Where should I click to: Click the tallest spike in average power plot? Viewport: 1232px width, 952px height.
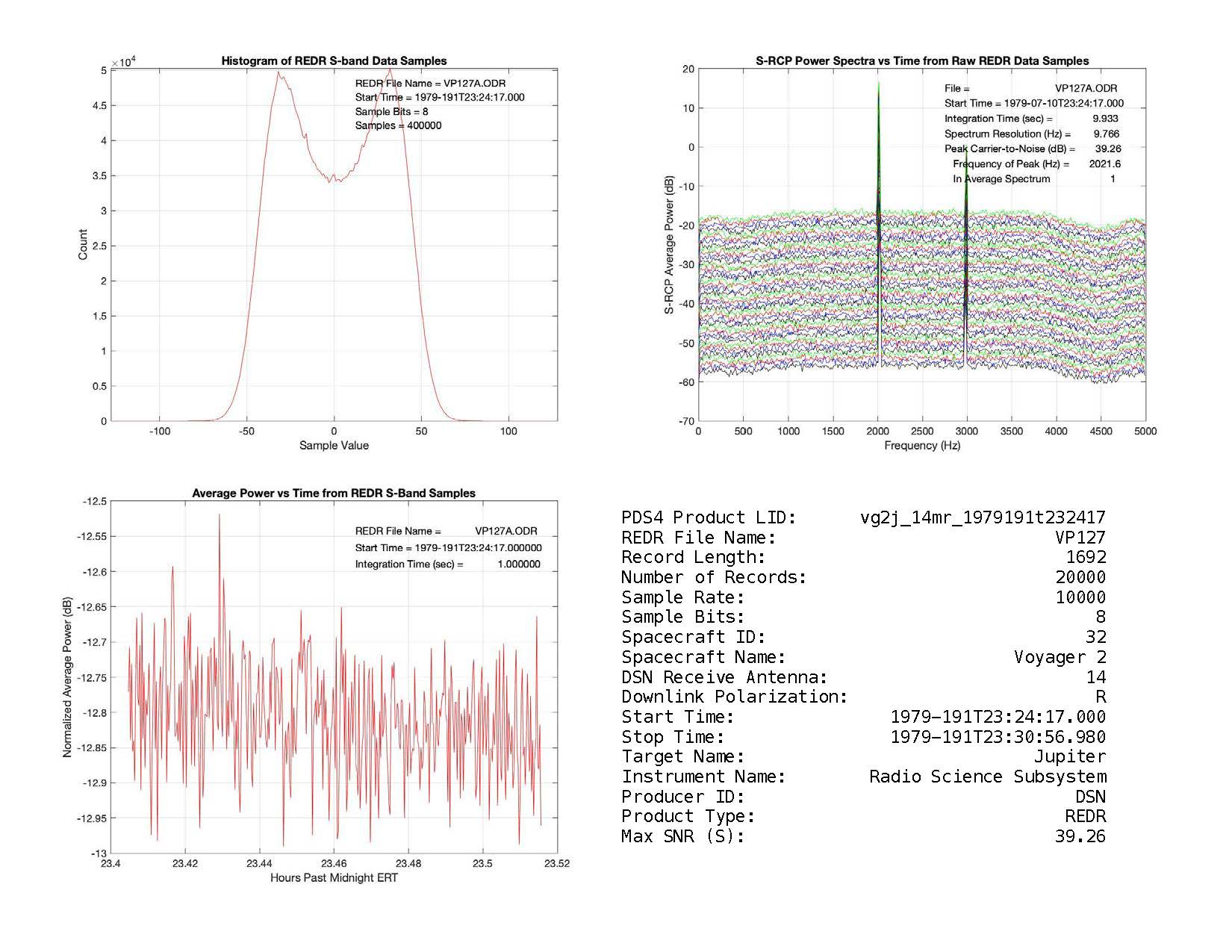click(220, 517)
